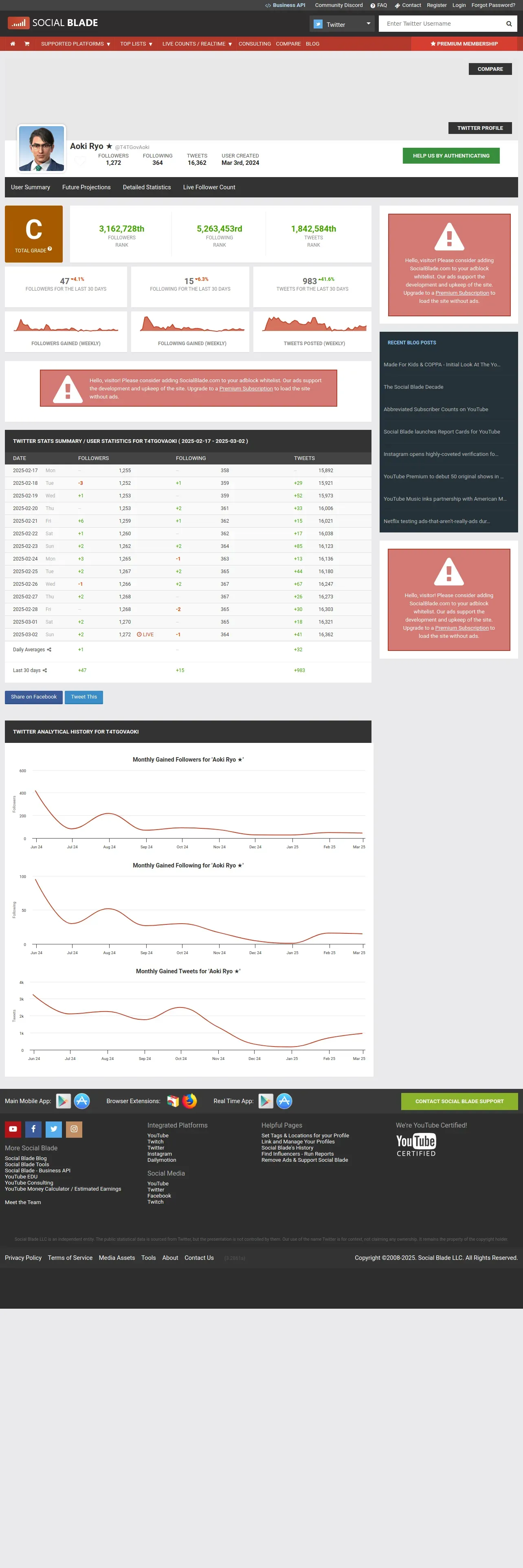Switch to Detailed Statistics tab
This screenshot has width=523, height=1568.
tap(147, 188)
